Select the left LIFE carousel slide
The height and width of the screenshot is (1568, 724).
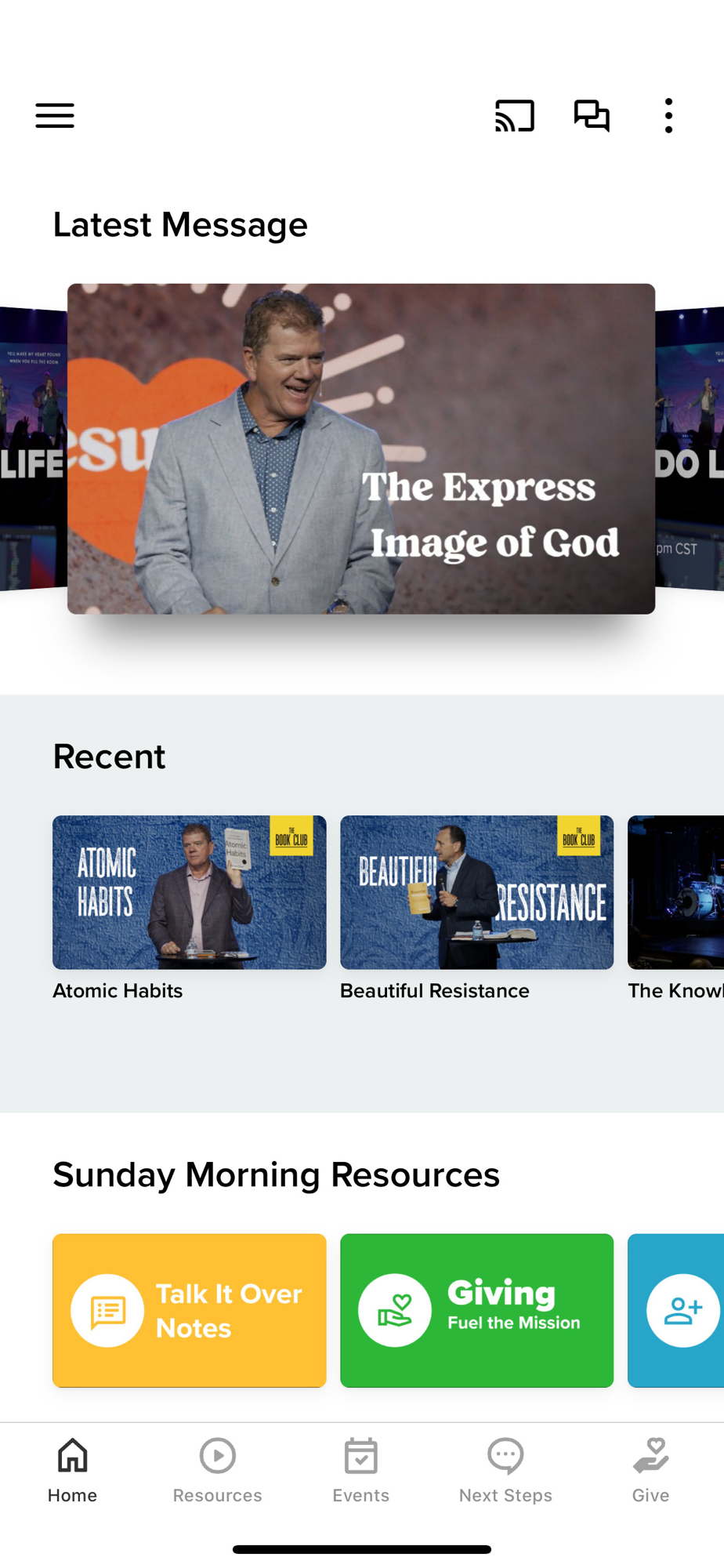coord(34,447)
